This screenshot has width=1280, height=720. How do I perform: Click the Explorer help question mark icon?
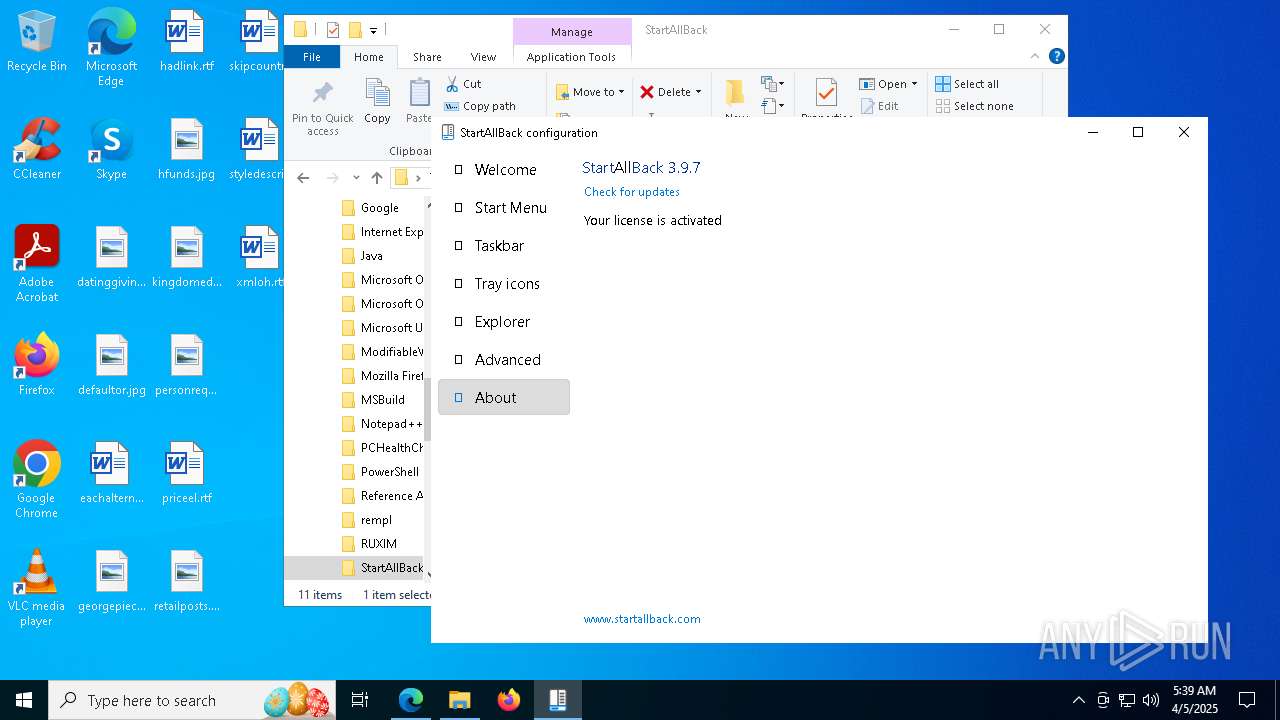pos(1056,56)
